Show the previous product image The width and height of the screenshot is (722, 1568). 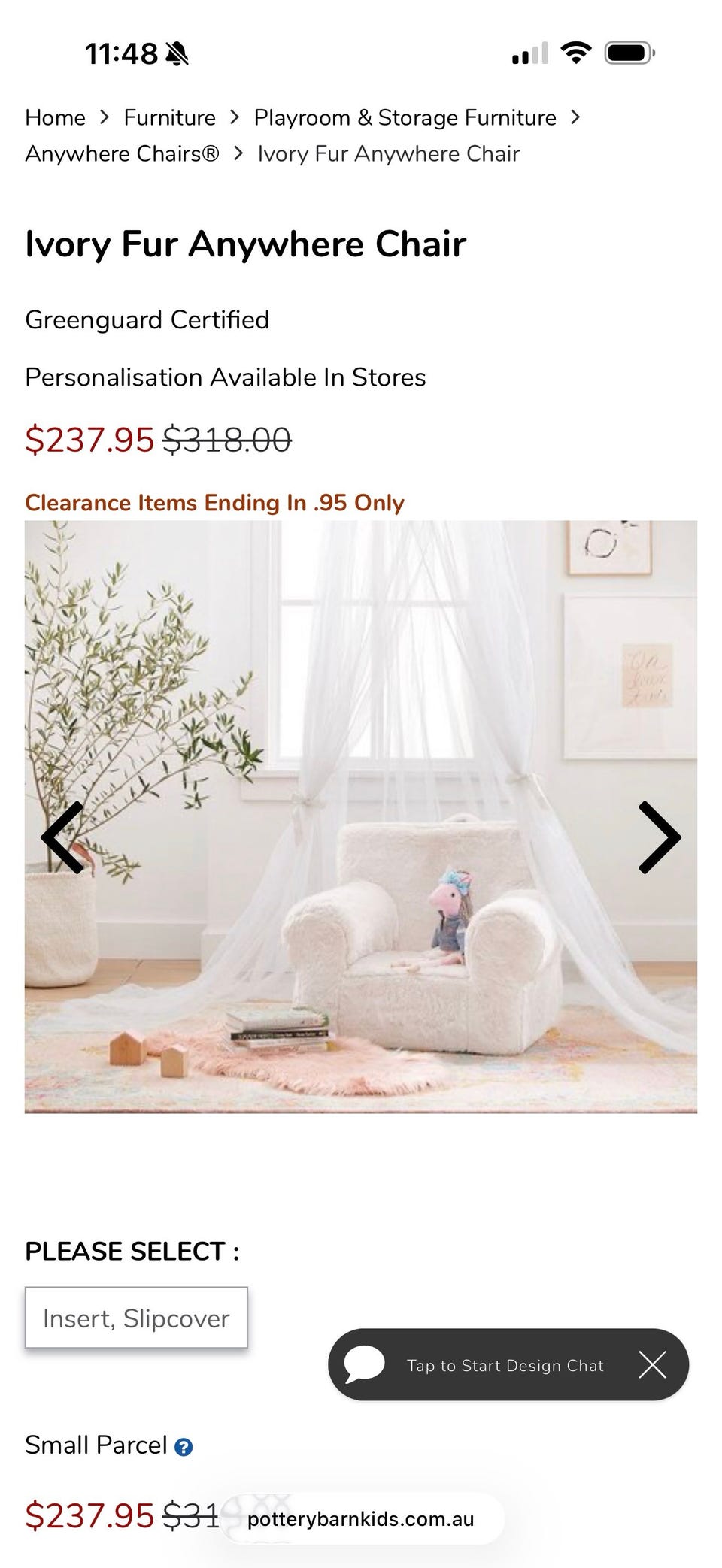pos(62,837)
